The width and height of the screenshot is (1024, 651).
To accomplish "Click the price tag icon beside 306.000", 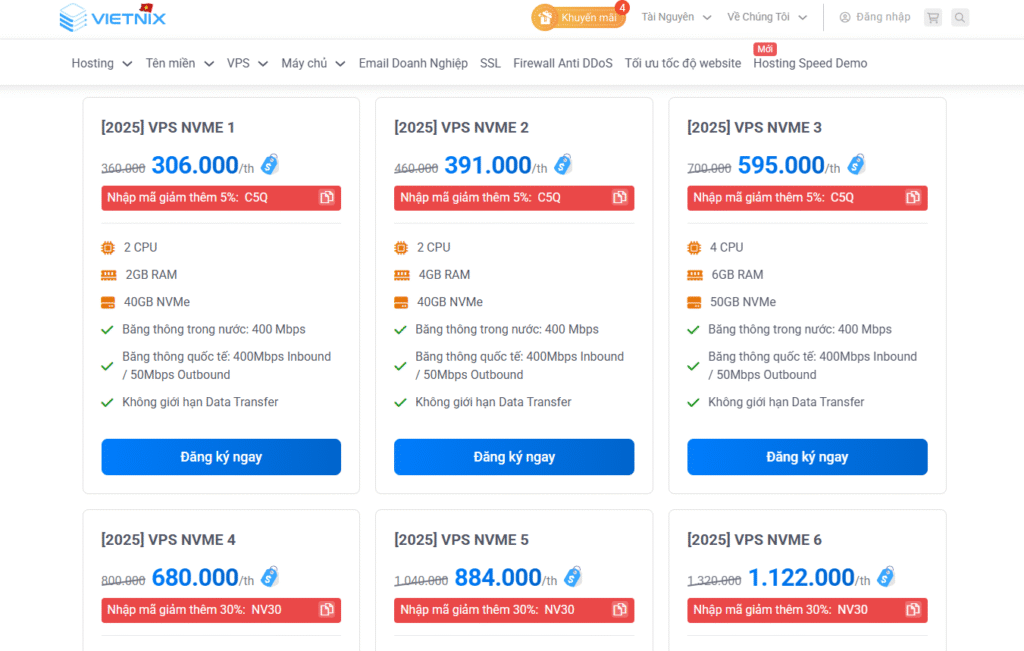I will 270,165.
